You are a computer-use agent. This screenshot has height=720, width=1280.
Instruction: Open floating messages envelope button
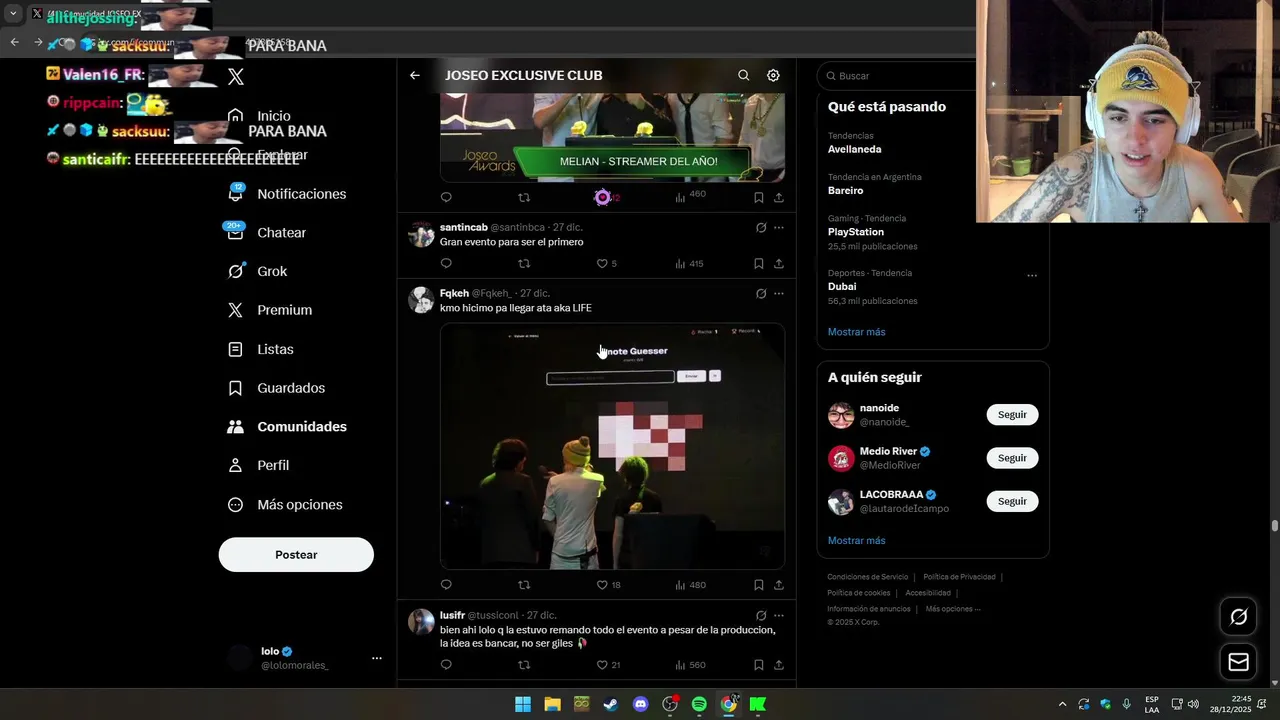[1238, 662]
